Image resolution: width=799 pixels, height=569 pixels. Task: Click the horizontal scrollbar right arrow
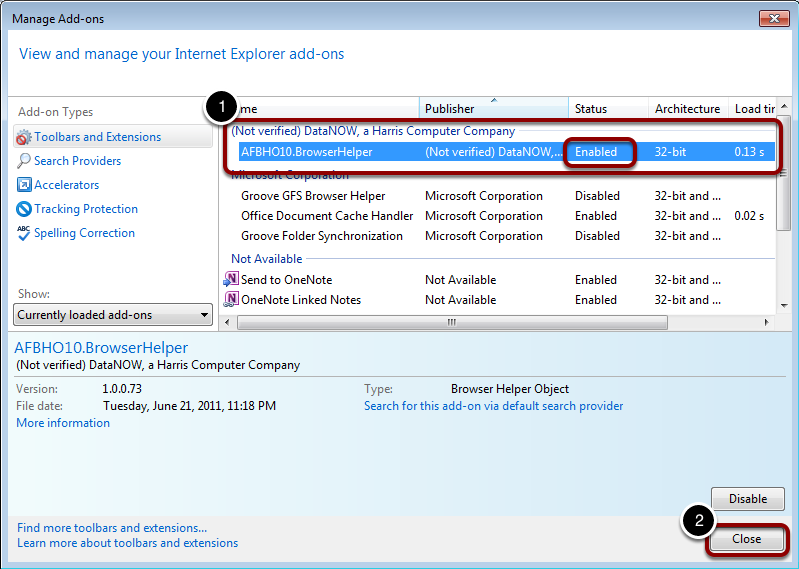pos(766,322)
